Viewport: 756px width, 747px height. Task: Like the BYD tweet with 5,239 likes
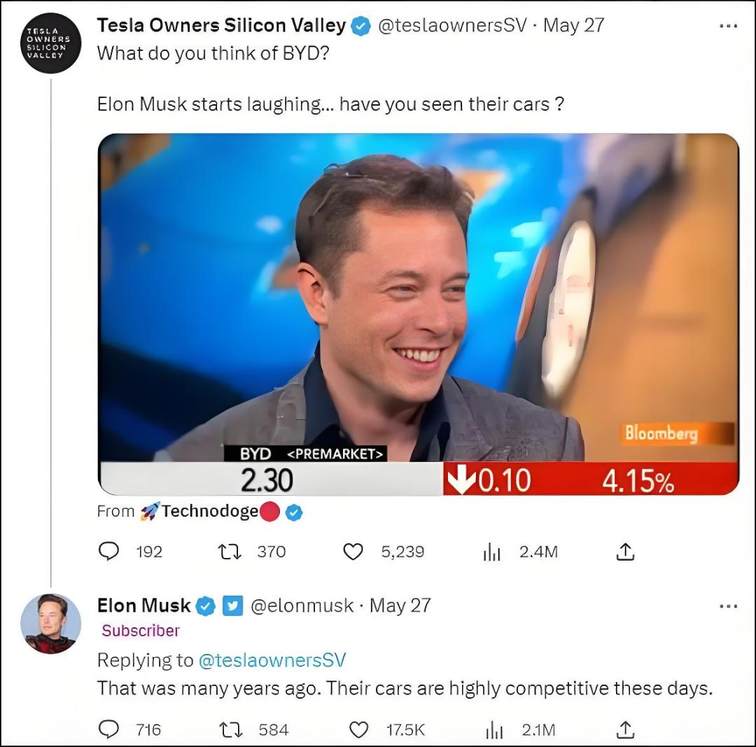tap(352, 551)
